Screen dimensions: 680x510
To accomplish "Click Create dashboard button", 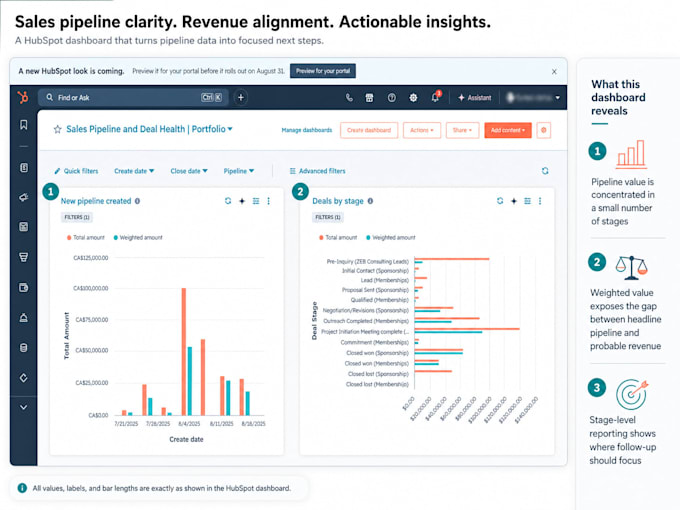I will click(x=369, y=130).
